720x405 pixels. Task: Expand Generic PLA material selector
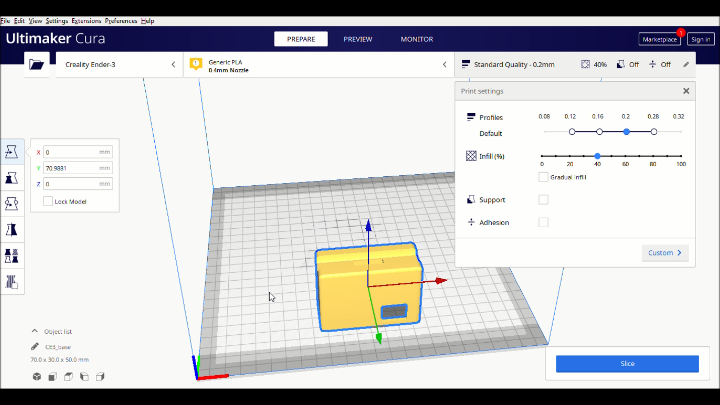coord(319,64)
